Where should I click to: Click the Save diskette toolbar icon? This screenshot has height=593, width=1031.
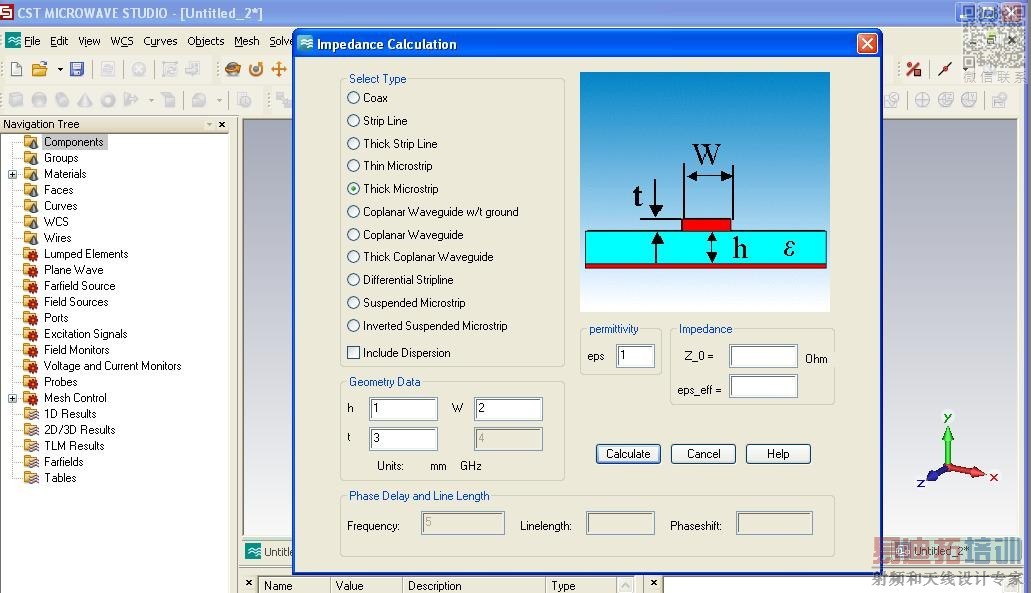coord(76,68)
